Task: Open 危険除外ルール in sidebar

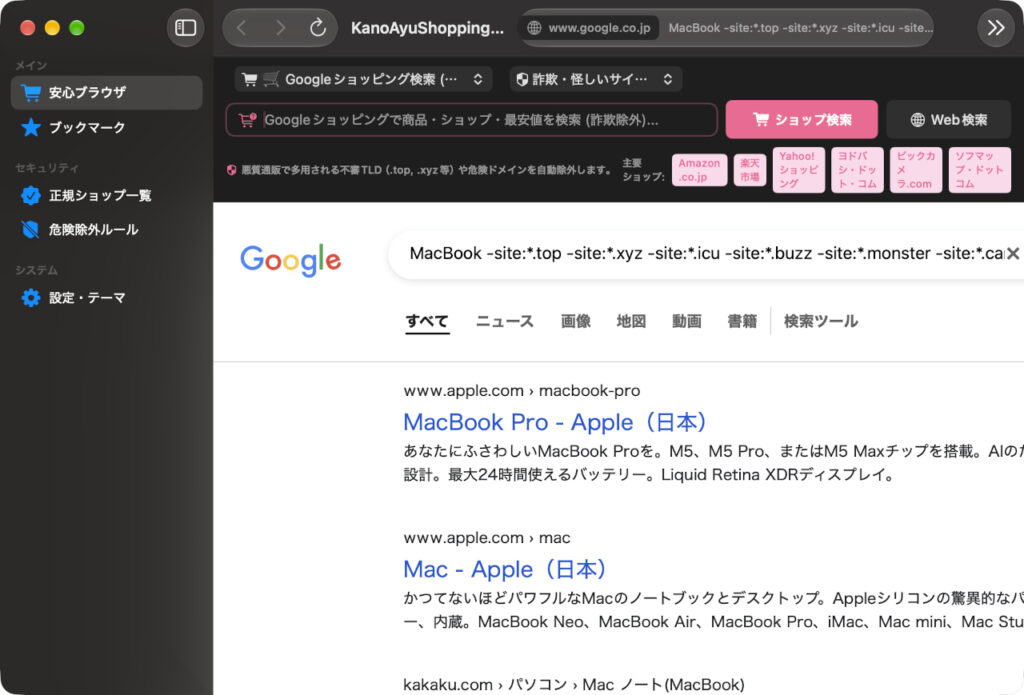Action: [x=106, y=229]
